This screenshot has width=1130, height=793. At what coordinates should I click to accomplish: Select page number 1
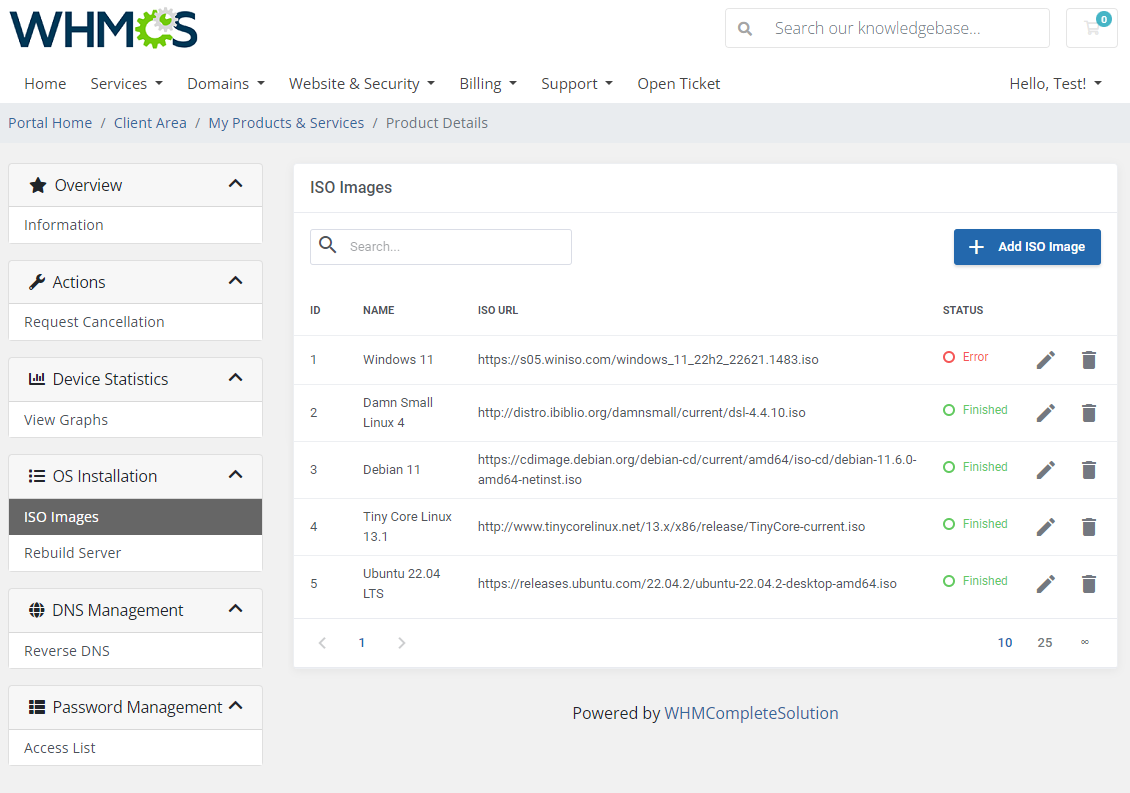pyautogui.click(x=362, y=642)
